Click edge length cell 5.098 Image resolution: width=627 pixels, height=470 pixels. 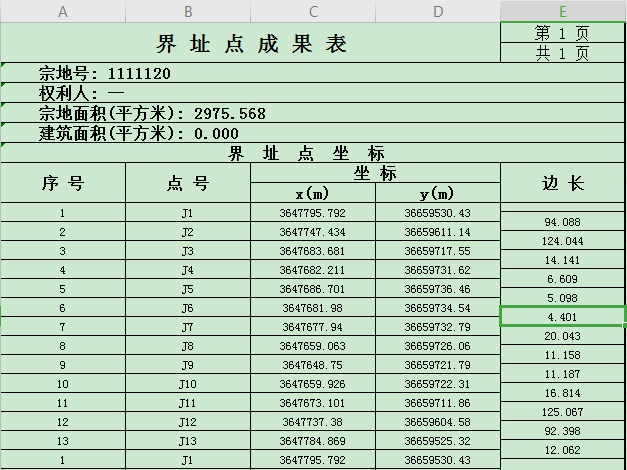[562, 298]
